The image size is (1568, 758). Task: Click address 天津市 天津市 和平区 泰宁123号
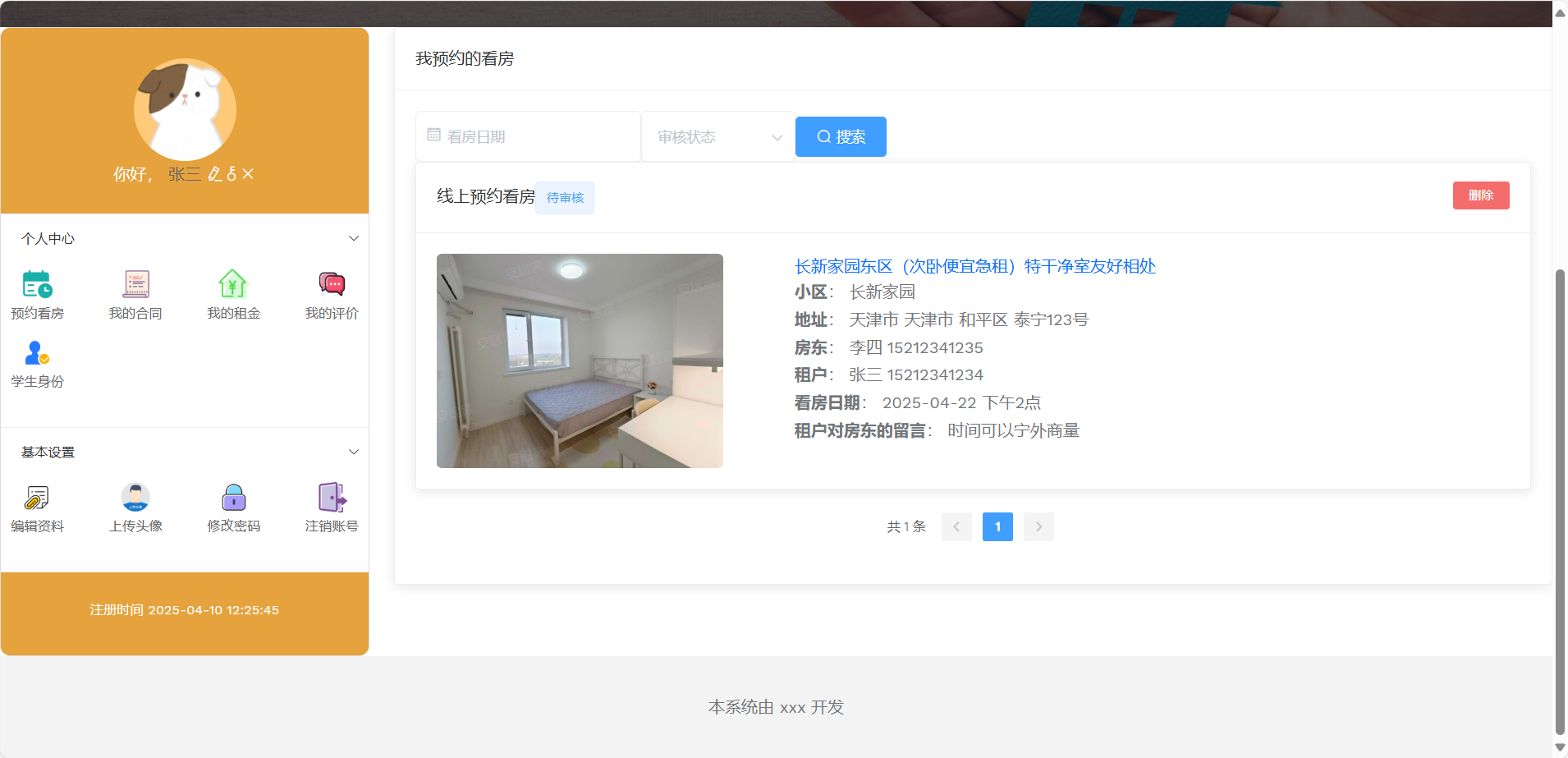tap(969, 319)
